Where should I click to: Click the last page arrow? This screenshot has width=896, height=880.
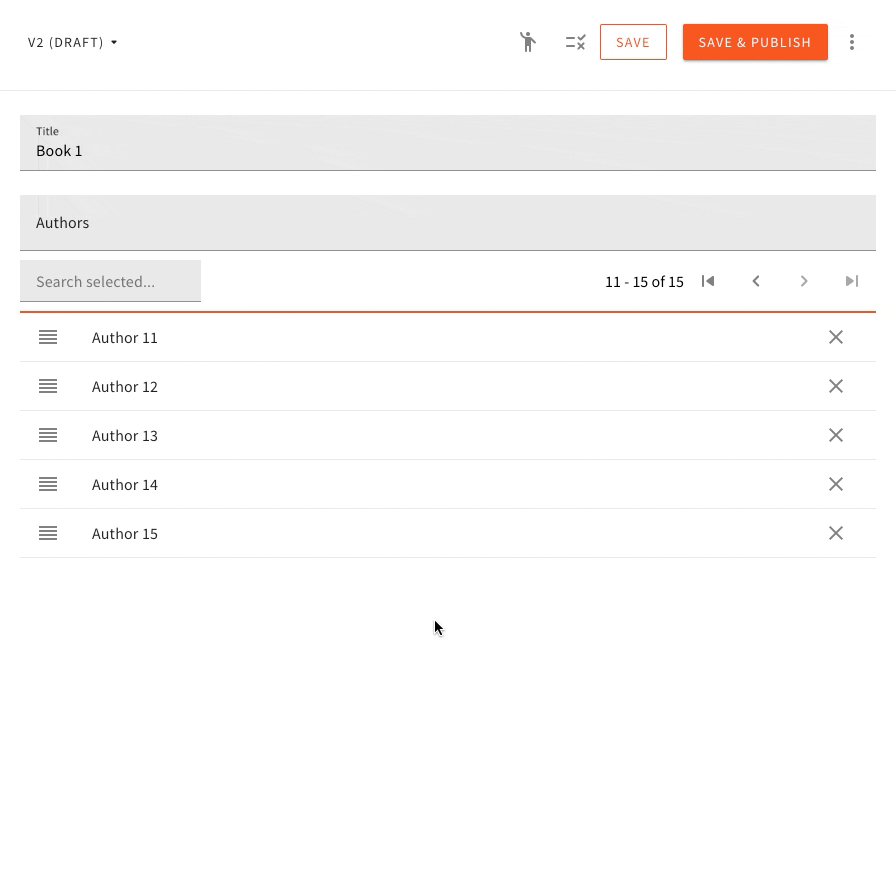click(852, 281)
